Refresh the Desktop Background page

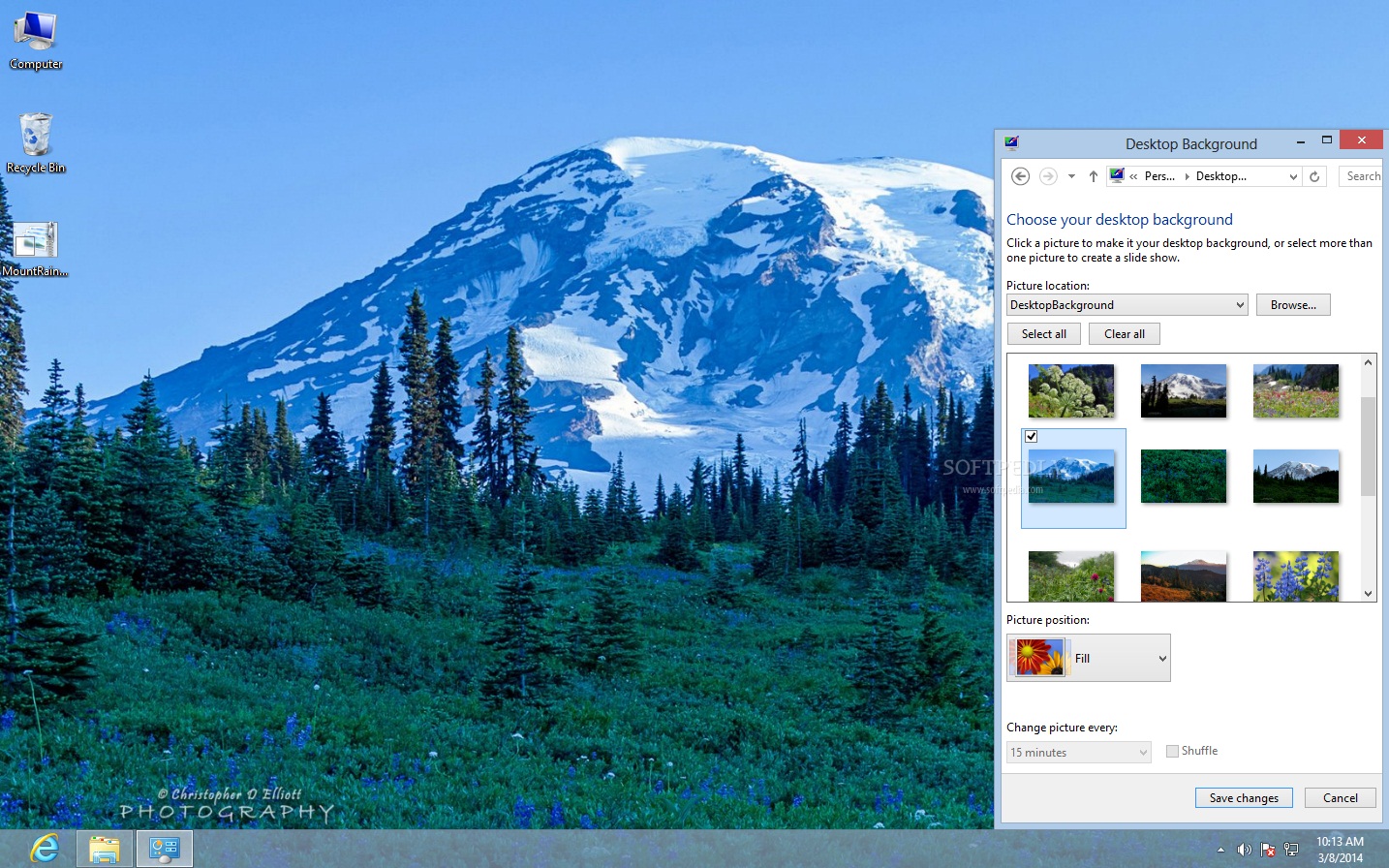tap(1314, 176)
